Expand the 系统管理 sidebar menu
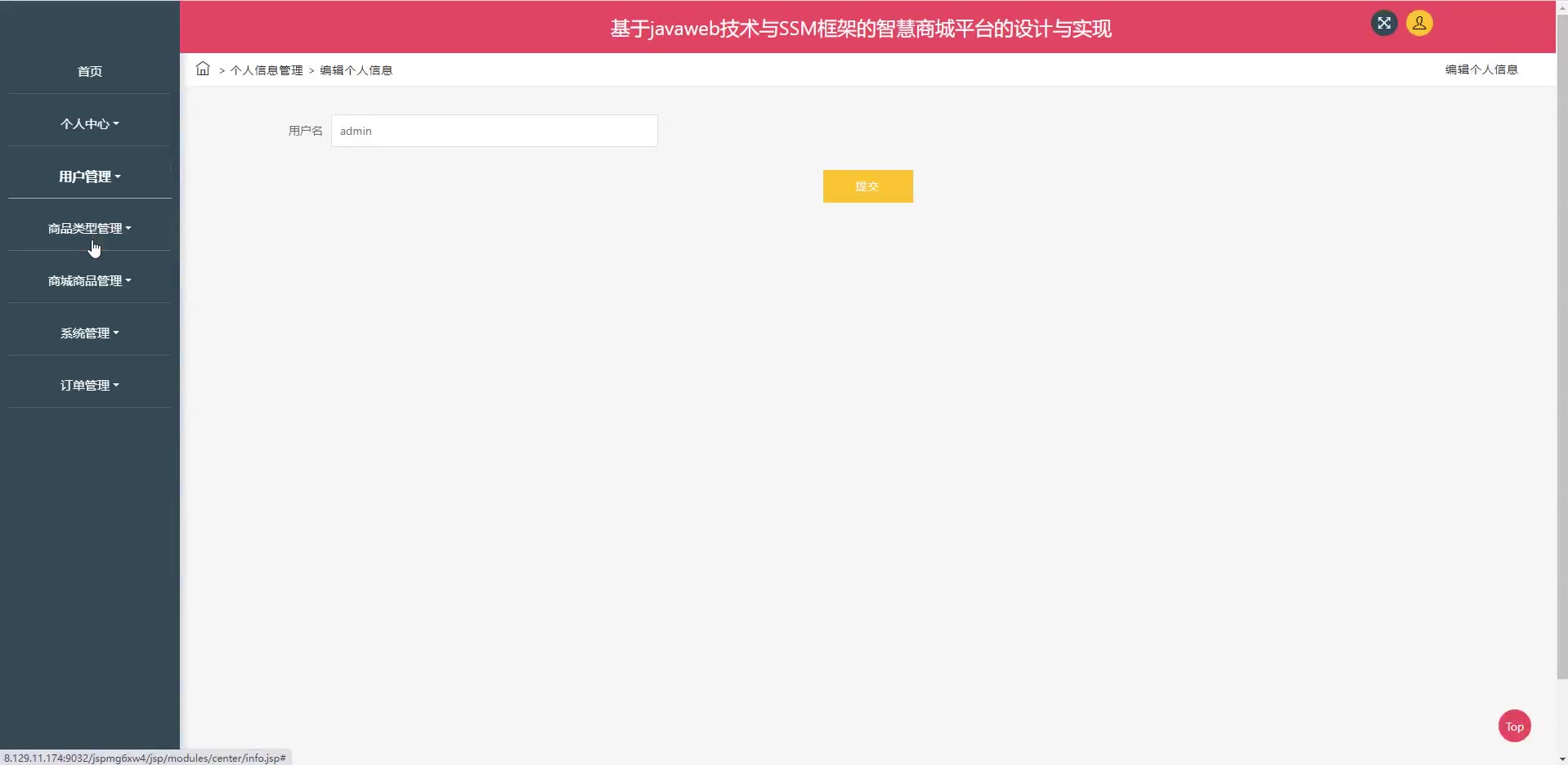This screenshot has height=765, width=1568. pyautogui.click(x=90, y=333)
